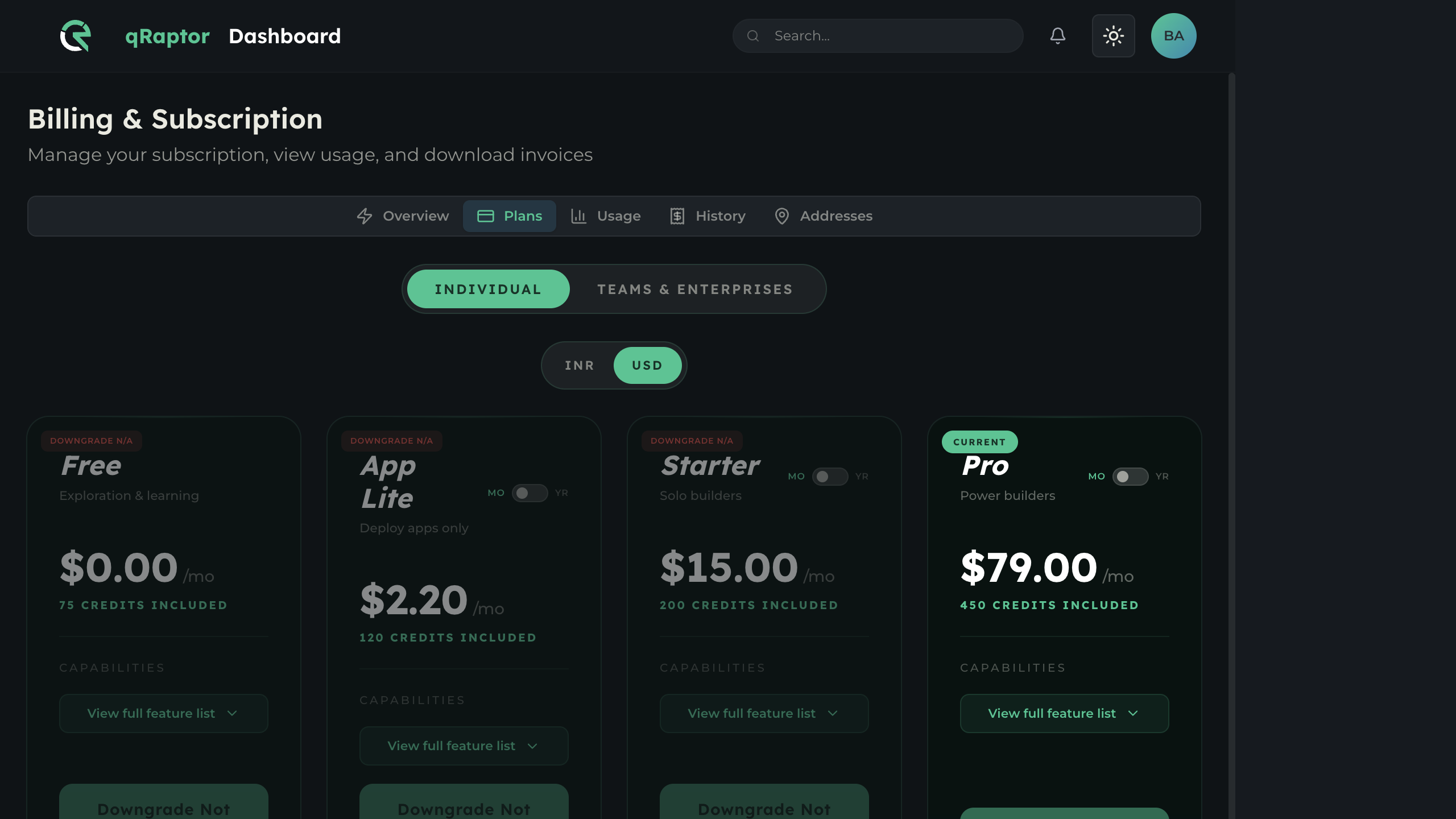The width and height of the screenshot is (1456, 819).
Task: Open the Addresses tab
Action: pos(823,216)
